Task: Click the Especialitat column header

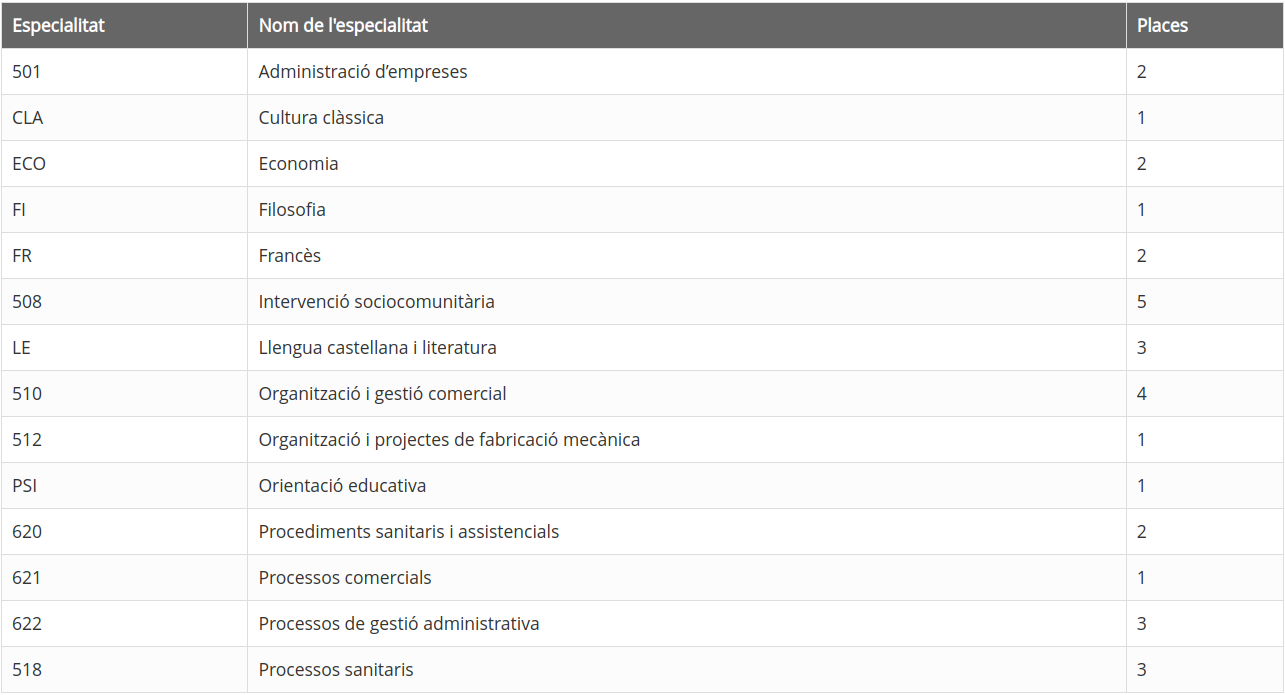Action: (x=124, y=26)
